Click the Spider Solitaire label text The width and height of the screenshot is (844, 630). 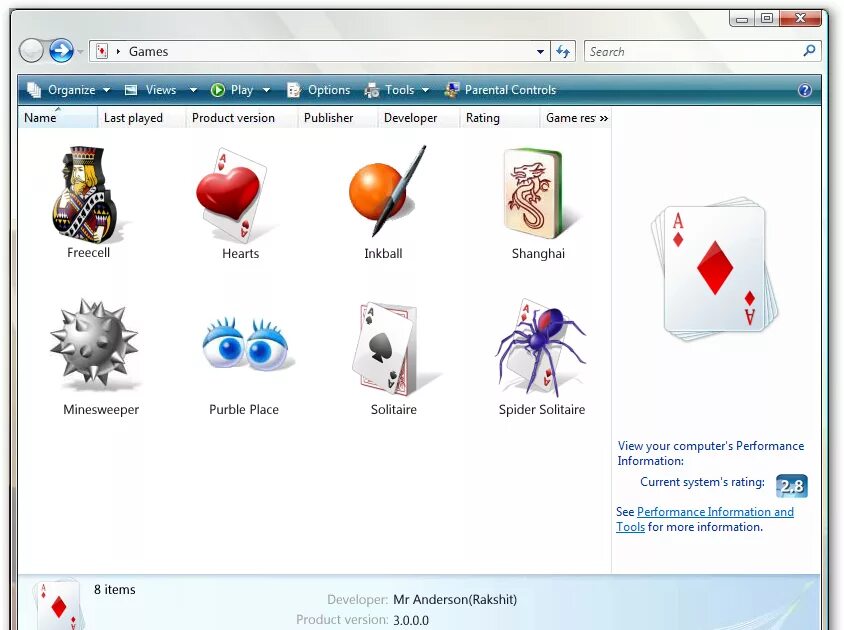point(541,409)
